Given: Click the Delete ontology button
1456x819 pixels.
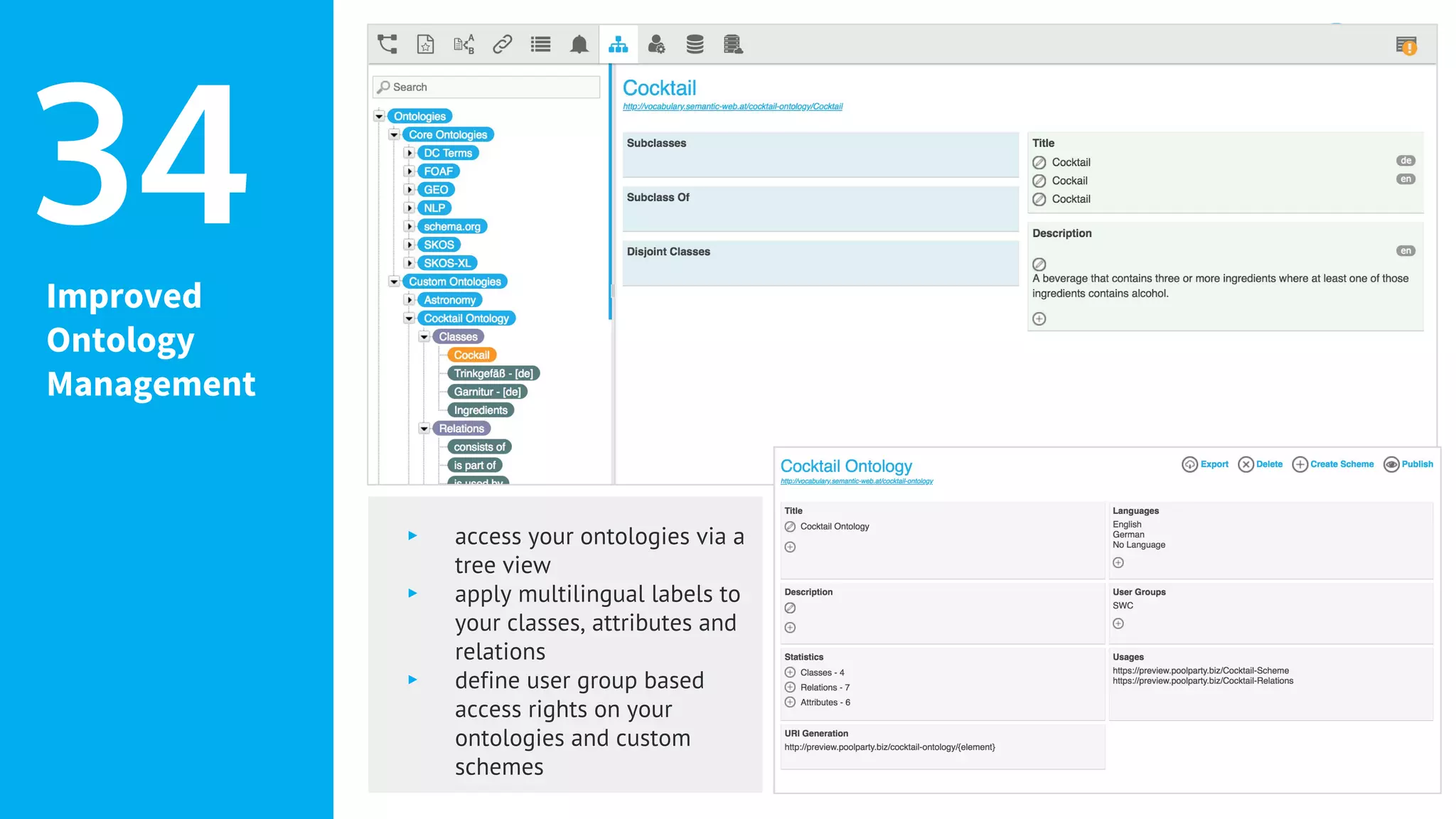Looking at the screenshot, I should click(x=1260, y=464).
